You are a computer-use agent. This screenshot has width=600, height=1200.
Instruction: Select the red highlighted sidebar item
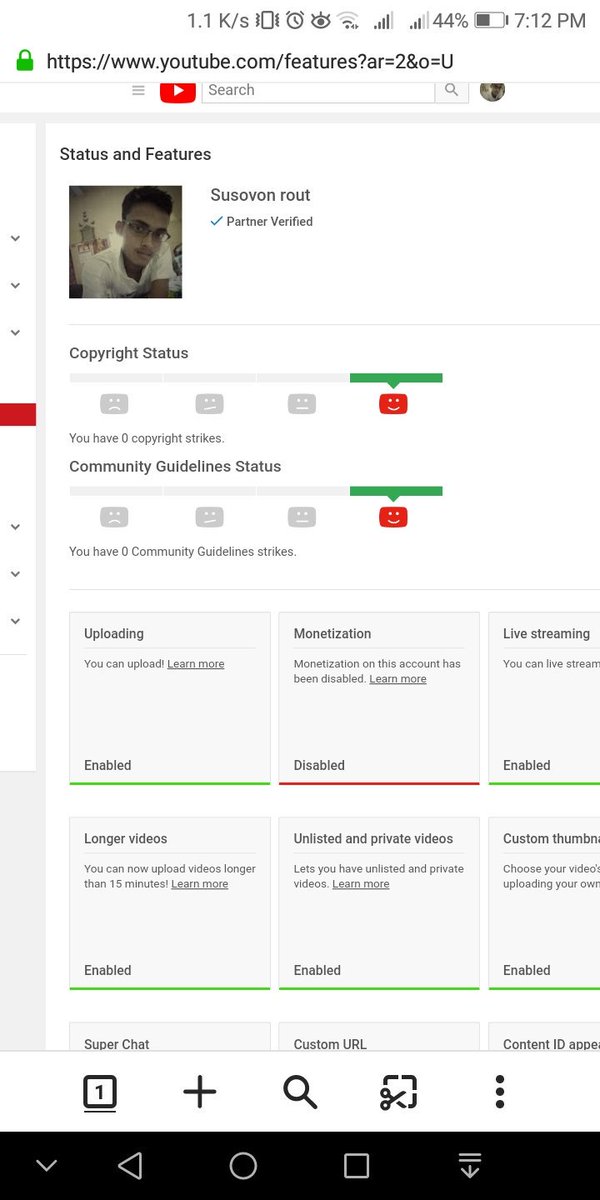pyautogui.click(x=18, y=415)
